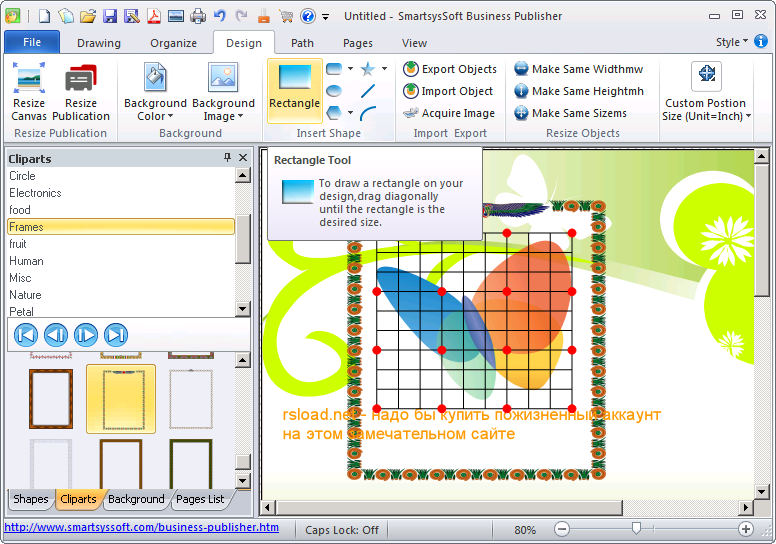776x544 pixels.
Task: Click the orange stamp icon in quick toolbar
Action: [264, 16]
